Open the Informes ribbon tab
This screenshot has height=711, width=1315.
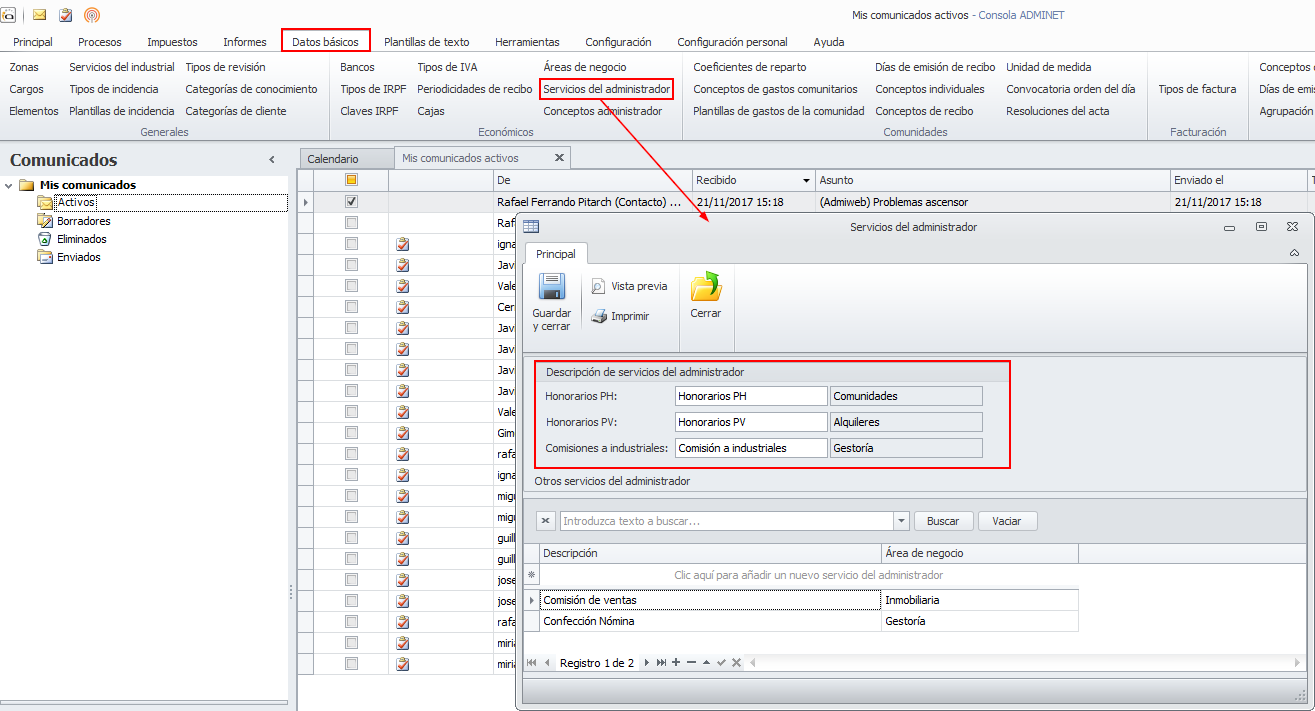click(x=245, y=42)
